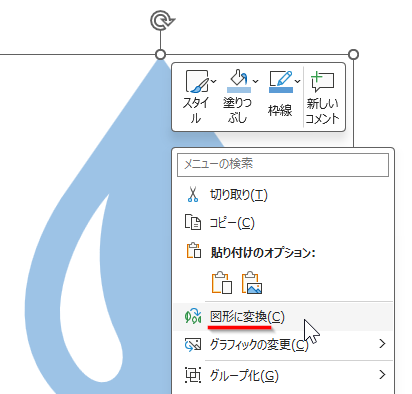The image size is (412, 394).
Task: Paste as picture option button
Action: [x=252, y=283]
